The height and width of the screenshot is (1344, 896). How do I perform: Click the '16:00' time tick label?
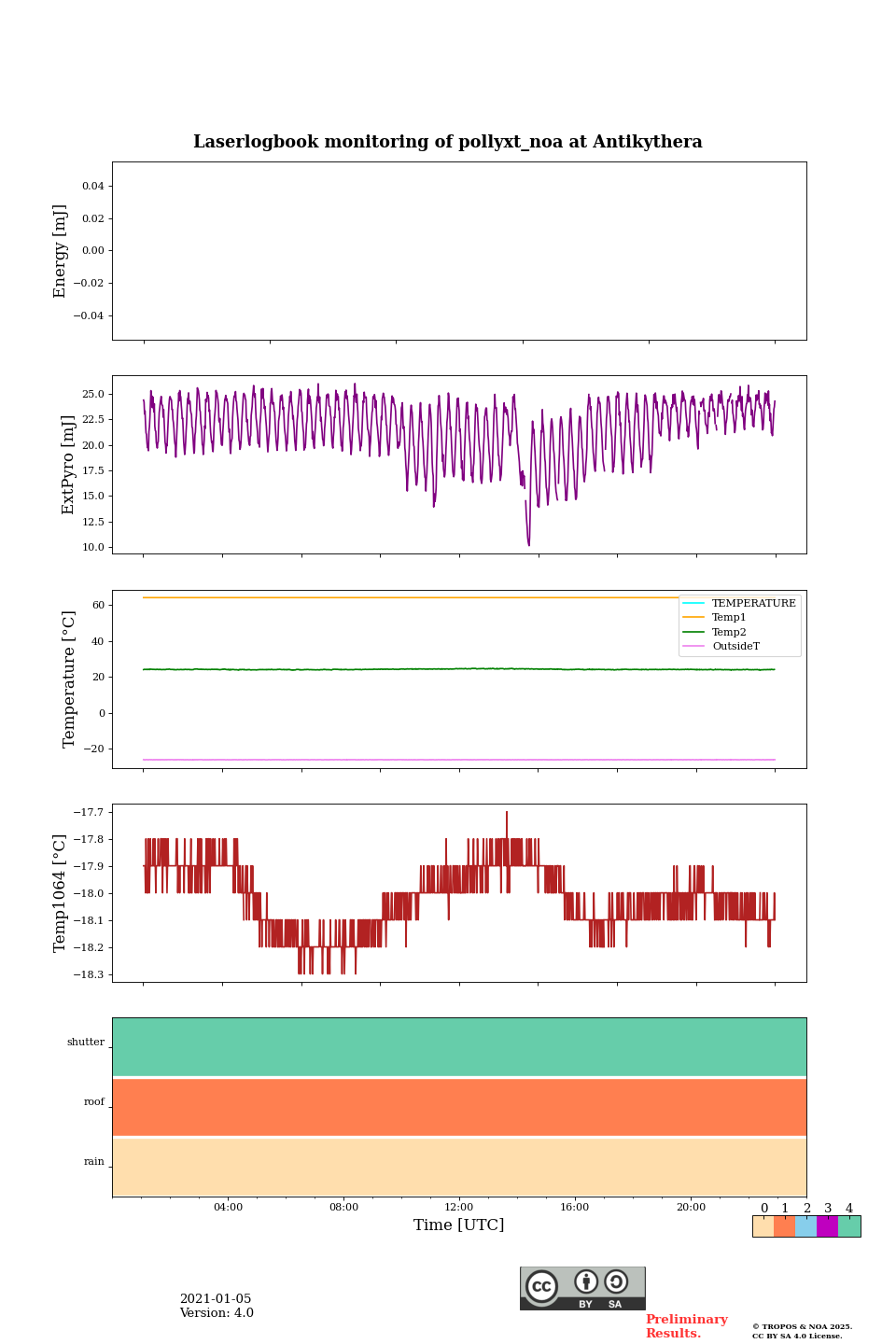575,1207
